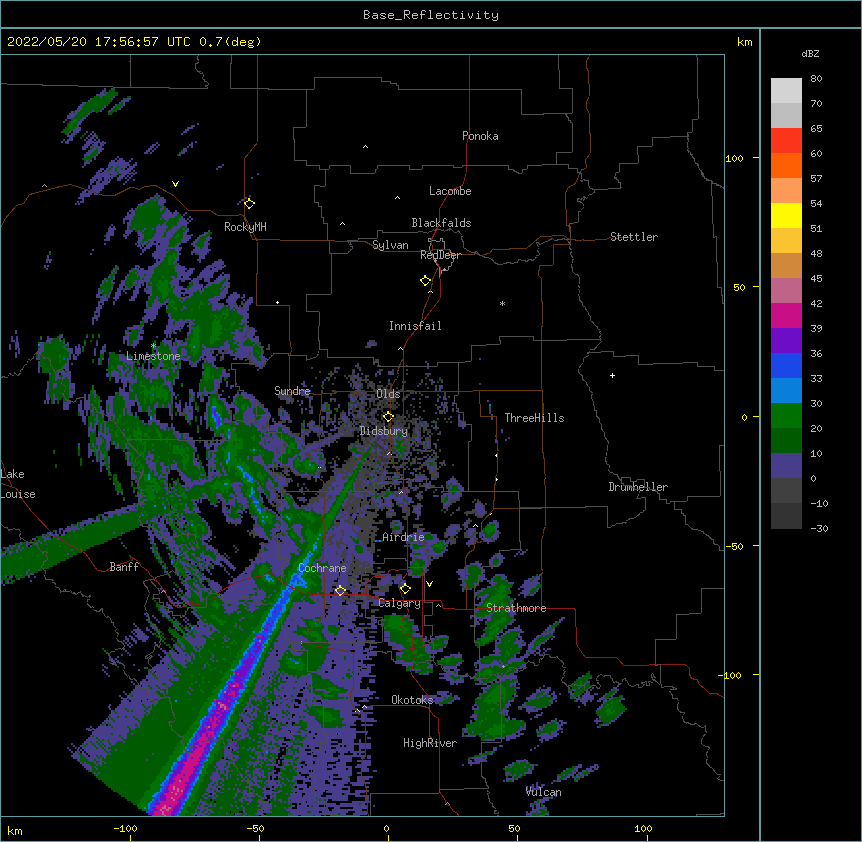This screenshot has height=842, width=862.
Task: Click the Didsbury town label
Action: (x=384, y=431)
